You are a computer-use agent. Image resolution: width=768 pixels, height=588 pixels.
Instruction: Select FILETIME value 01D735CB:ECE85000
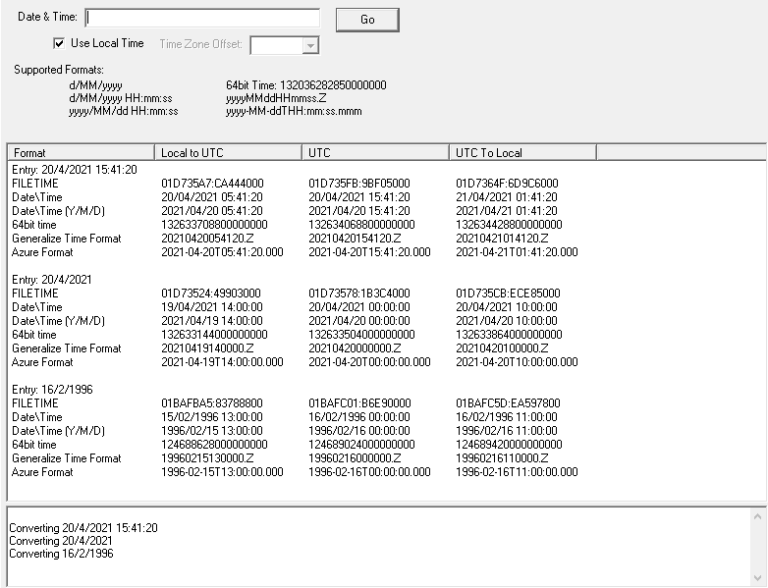tap(508, 293)
